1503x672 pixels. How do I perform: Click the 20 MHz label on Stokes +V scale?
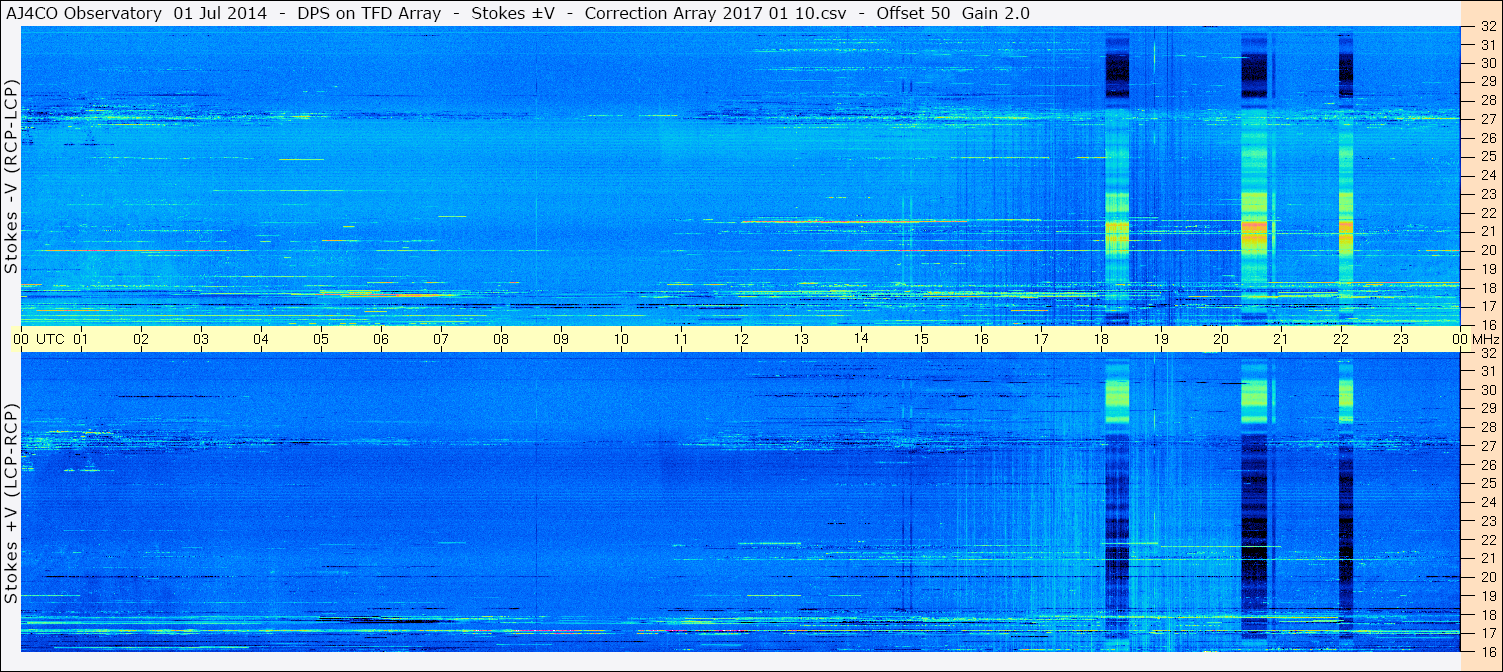coord(1488,577)
